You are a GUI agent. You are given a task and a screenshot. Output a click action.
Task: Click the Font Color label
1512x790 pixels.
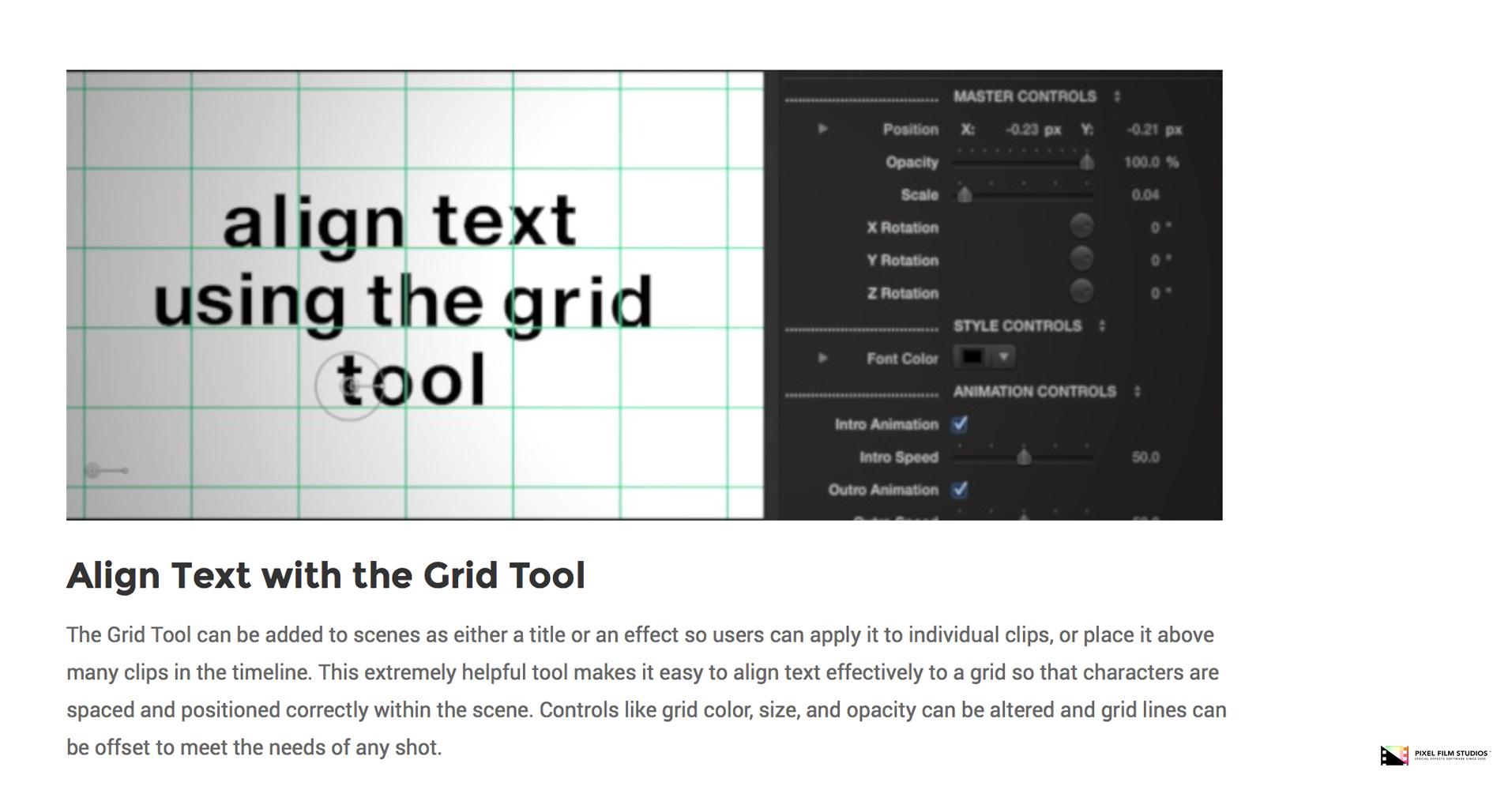click(x=902, y=359)
